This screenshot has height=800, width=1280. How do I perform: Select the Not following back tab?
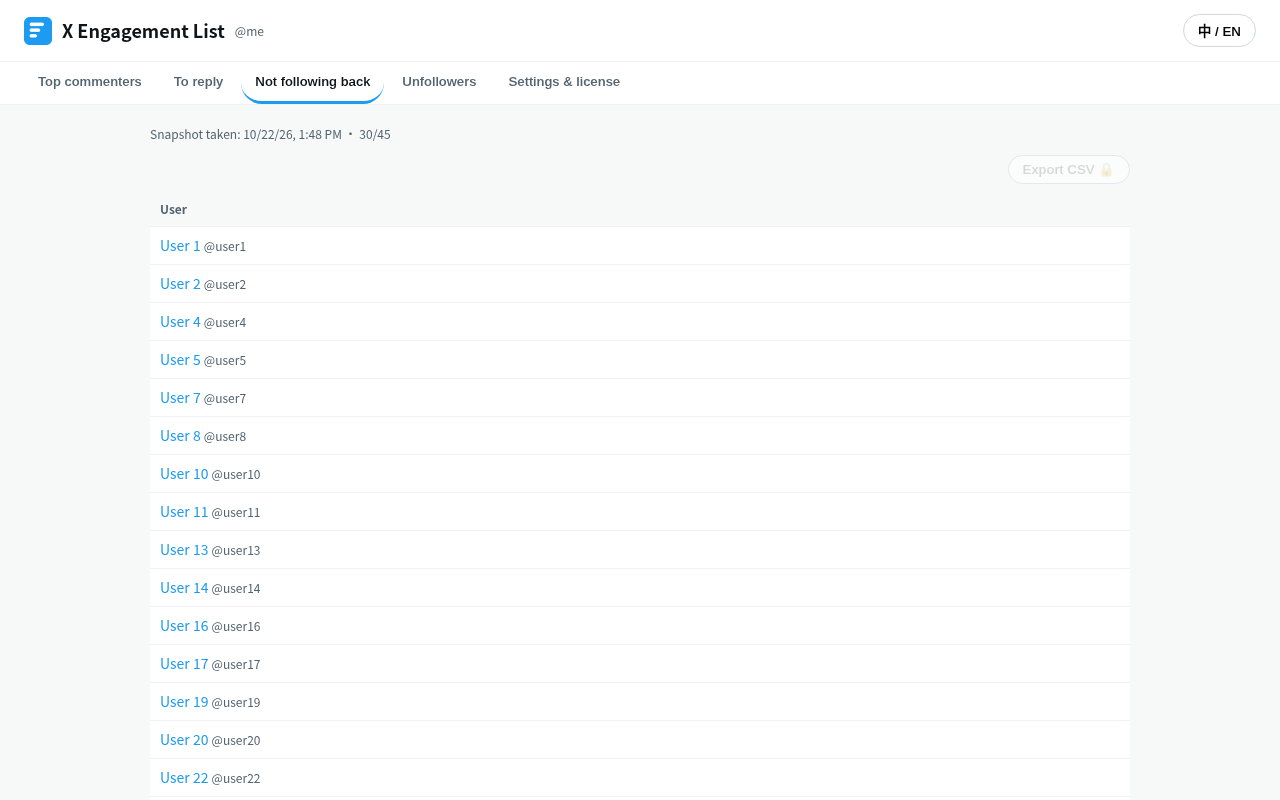(x=312, y=82)
